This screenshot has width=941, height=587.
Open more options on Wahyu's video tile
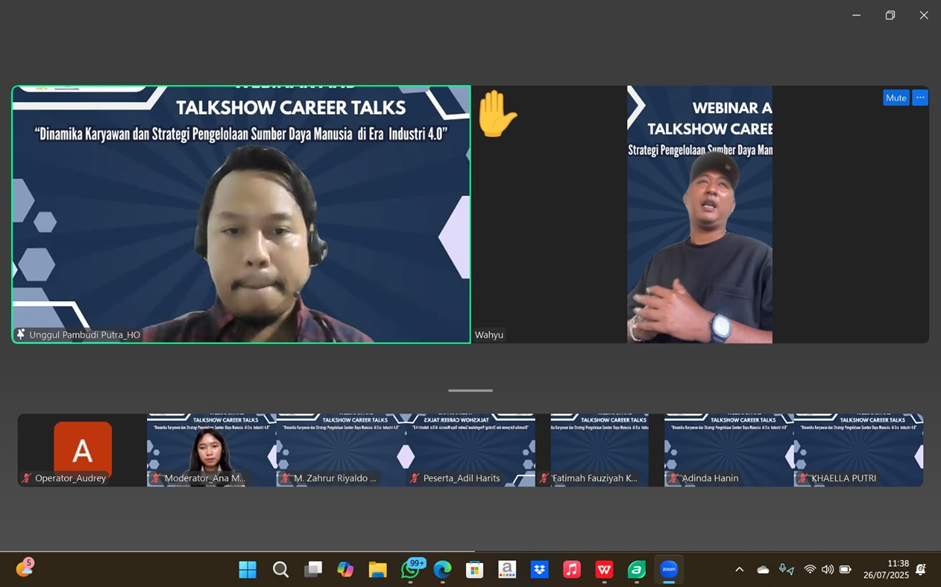[x=920, y=98]
